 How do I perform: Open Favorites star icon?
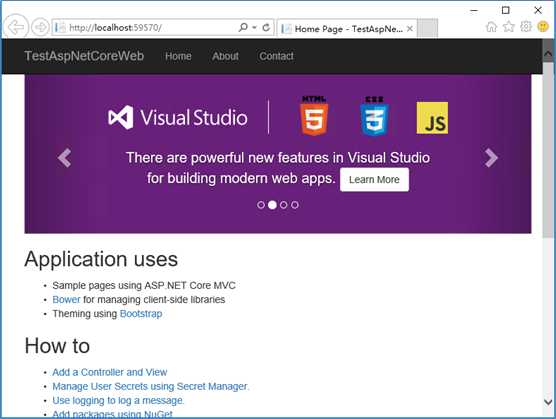[x=509, y=27]
